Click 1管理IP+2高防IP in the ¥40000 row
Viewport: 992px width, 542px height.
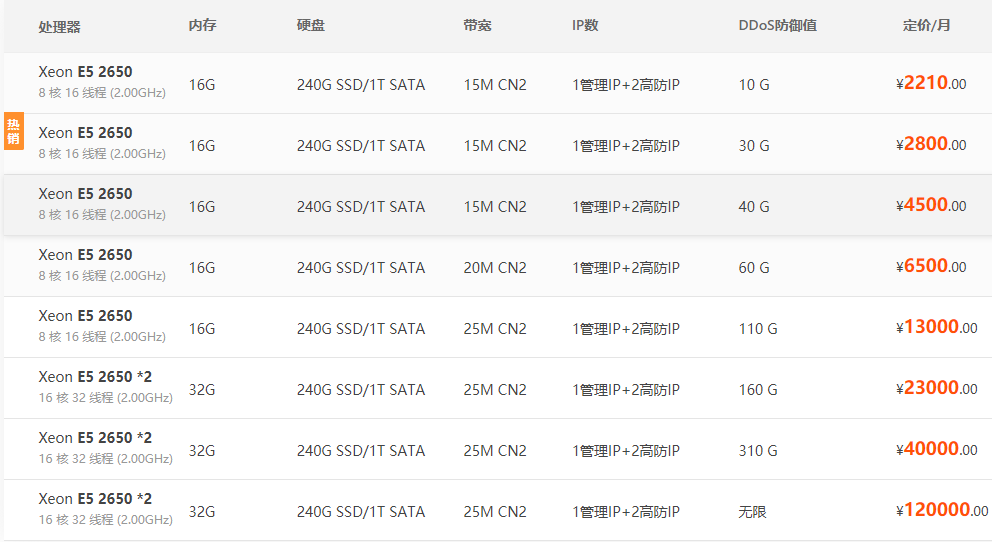tap(626, 451)
